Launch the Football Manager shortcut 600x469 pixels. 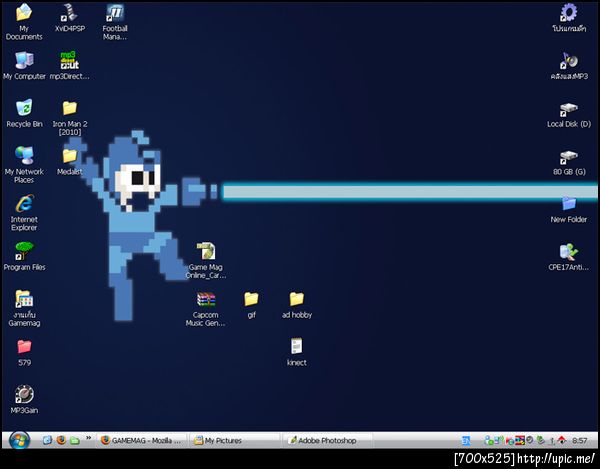click(115, 21)
